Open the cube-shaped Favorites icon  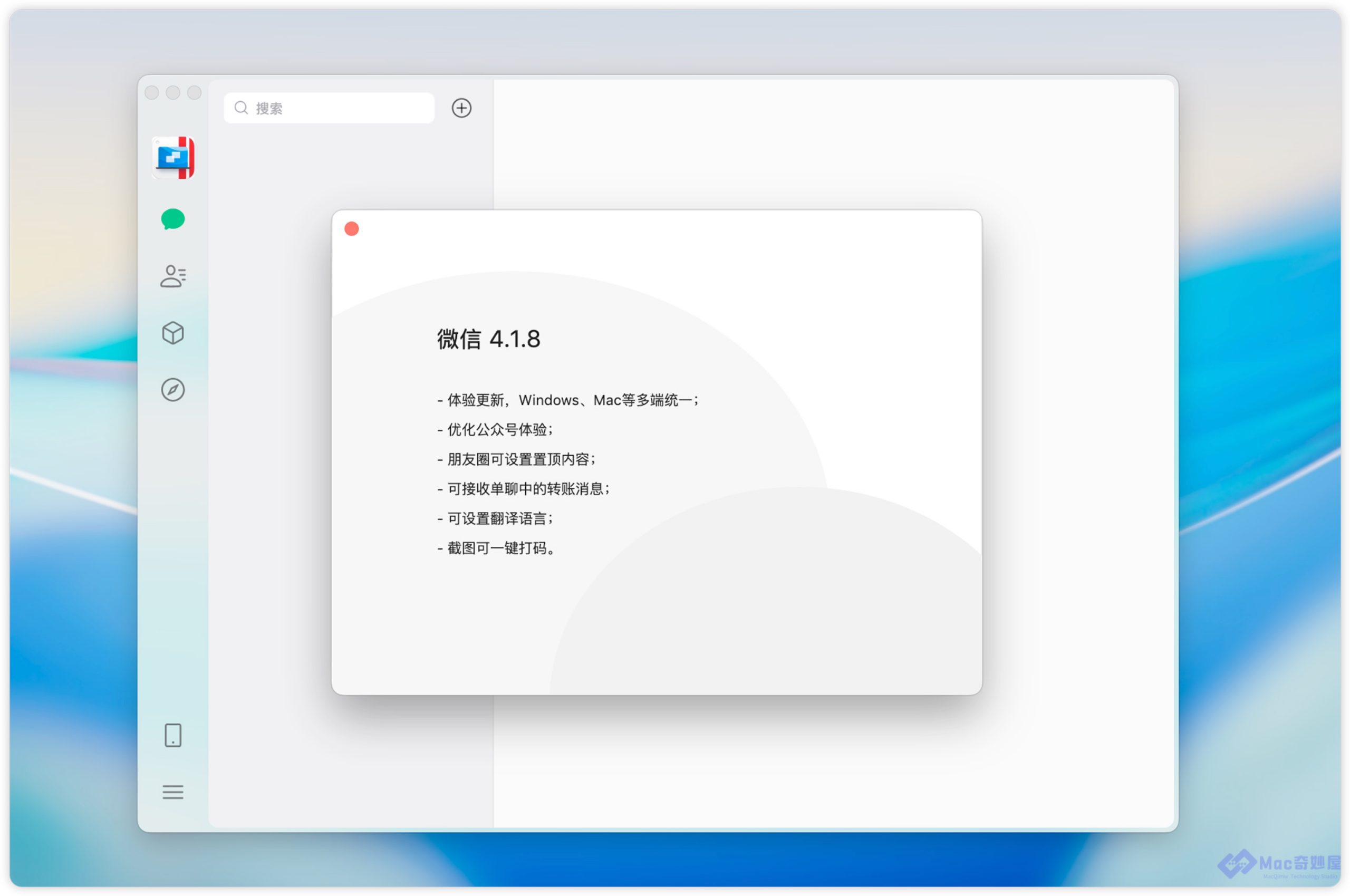[x=172, y=333]
